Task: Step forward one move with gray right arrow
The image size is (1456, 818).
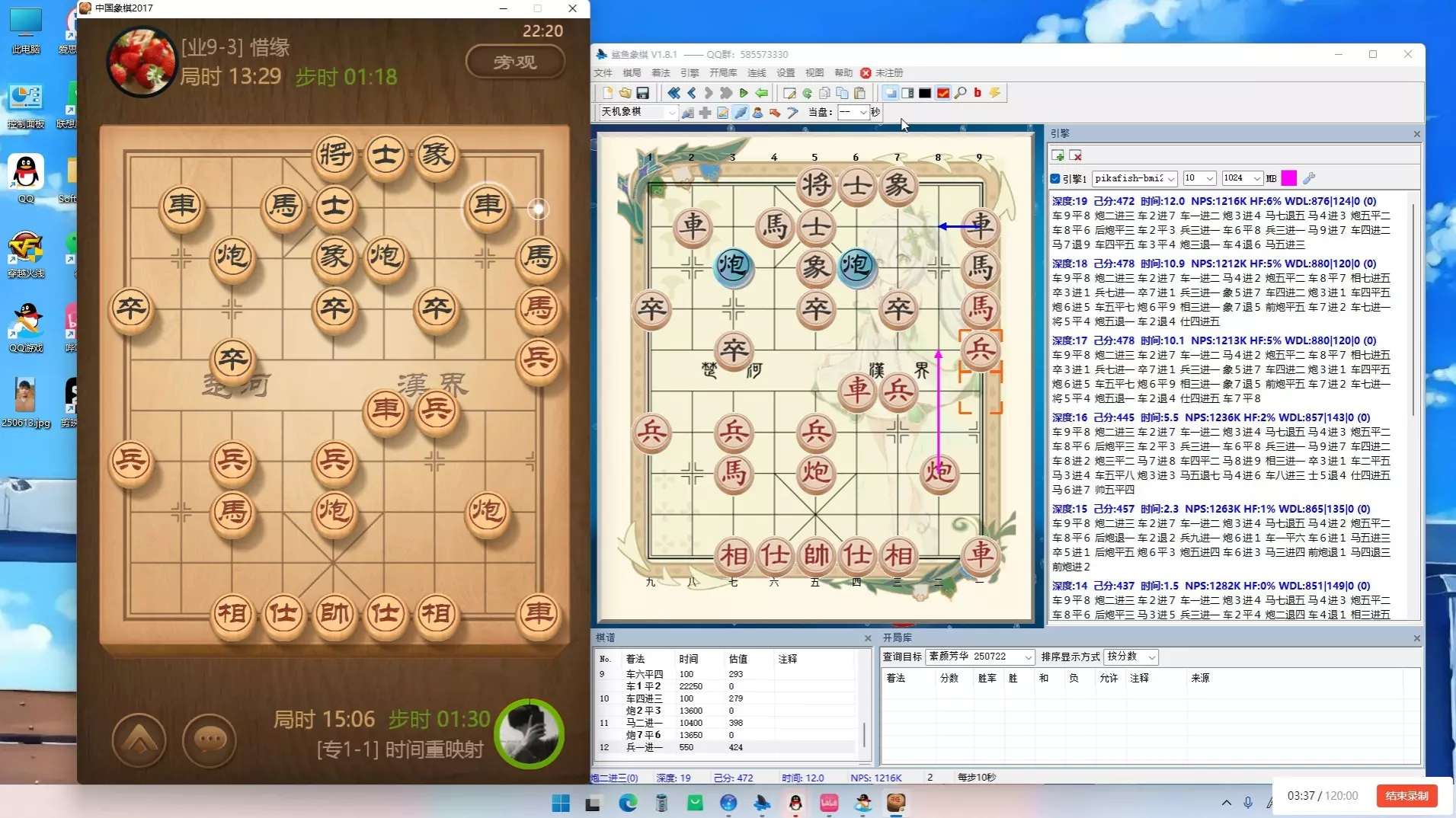Action: [x=709, y=93]
